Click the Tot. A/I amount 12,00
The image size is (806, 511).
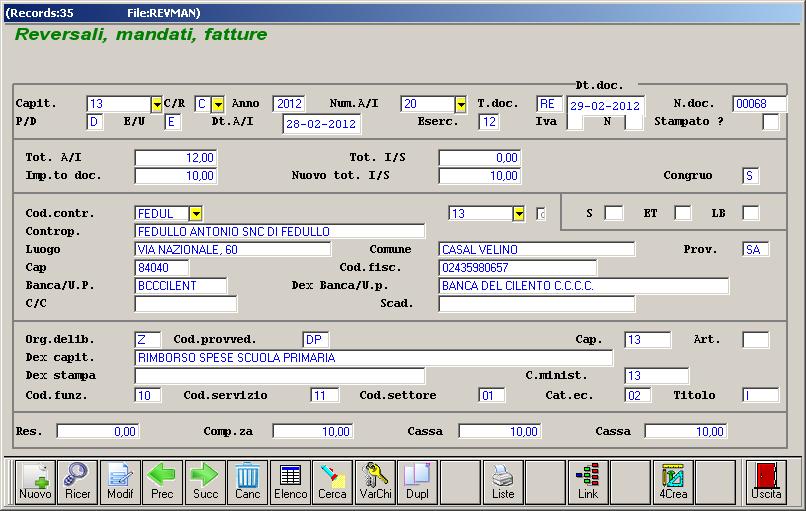[176, 158]
